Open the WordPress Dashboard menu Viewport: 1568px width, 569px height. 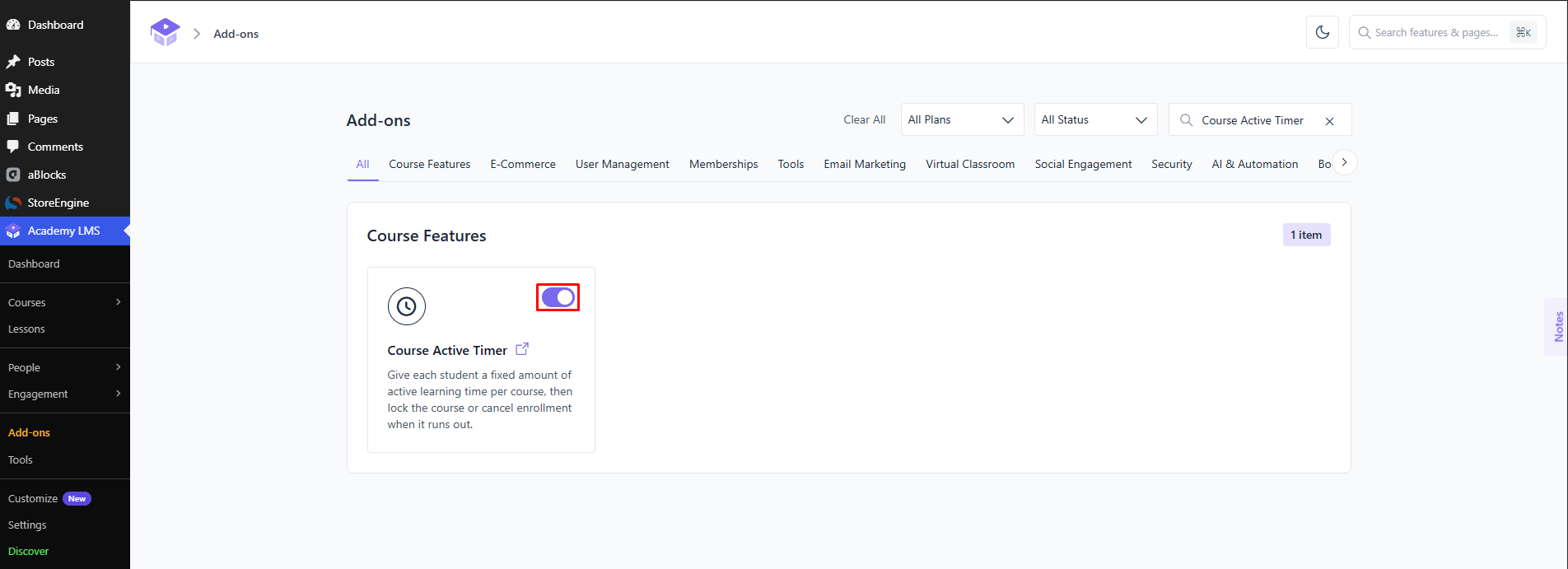coord(65,25)
